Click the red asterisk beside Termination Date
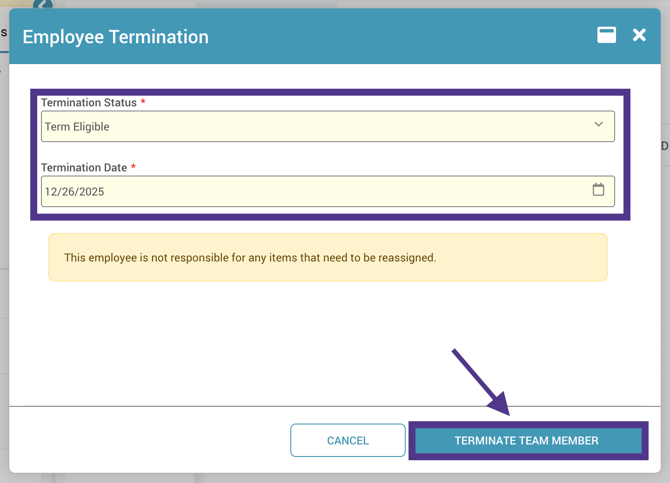 click(x=133, y=168)
